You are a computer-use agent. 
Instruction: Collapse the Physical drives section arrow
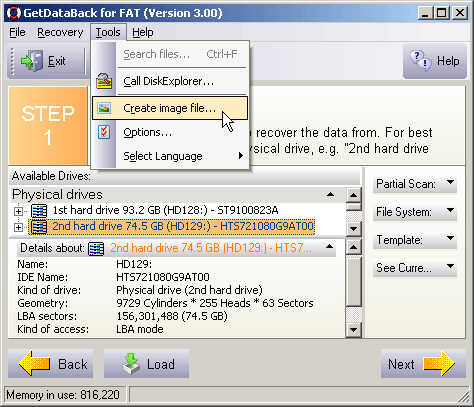pyautogui.click(x=330, y=194)
